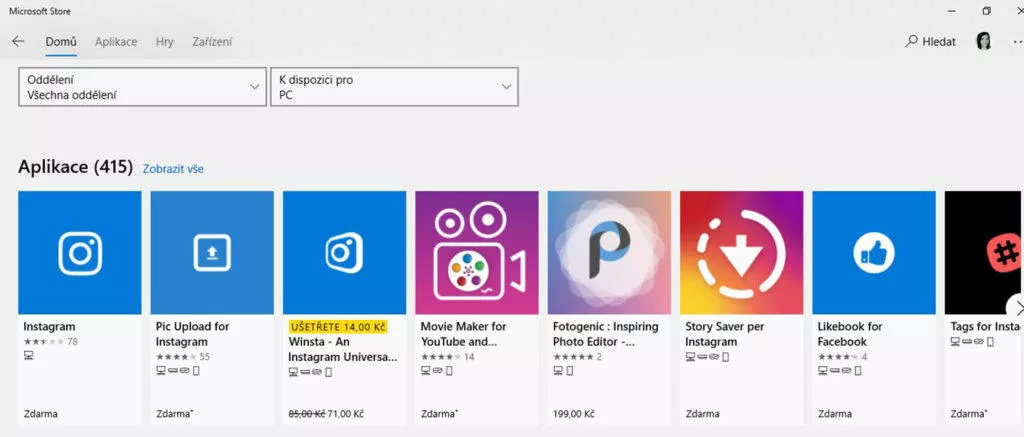Click Story Saver per Instagram title
The width and height of the screenshot is (1024, 437).
727,334
